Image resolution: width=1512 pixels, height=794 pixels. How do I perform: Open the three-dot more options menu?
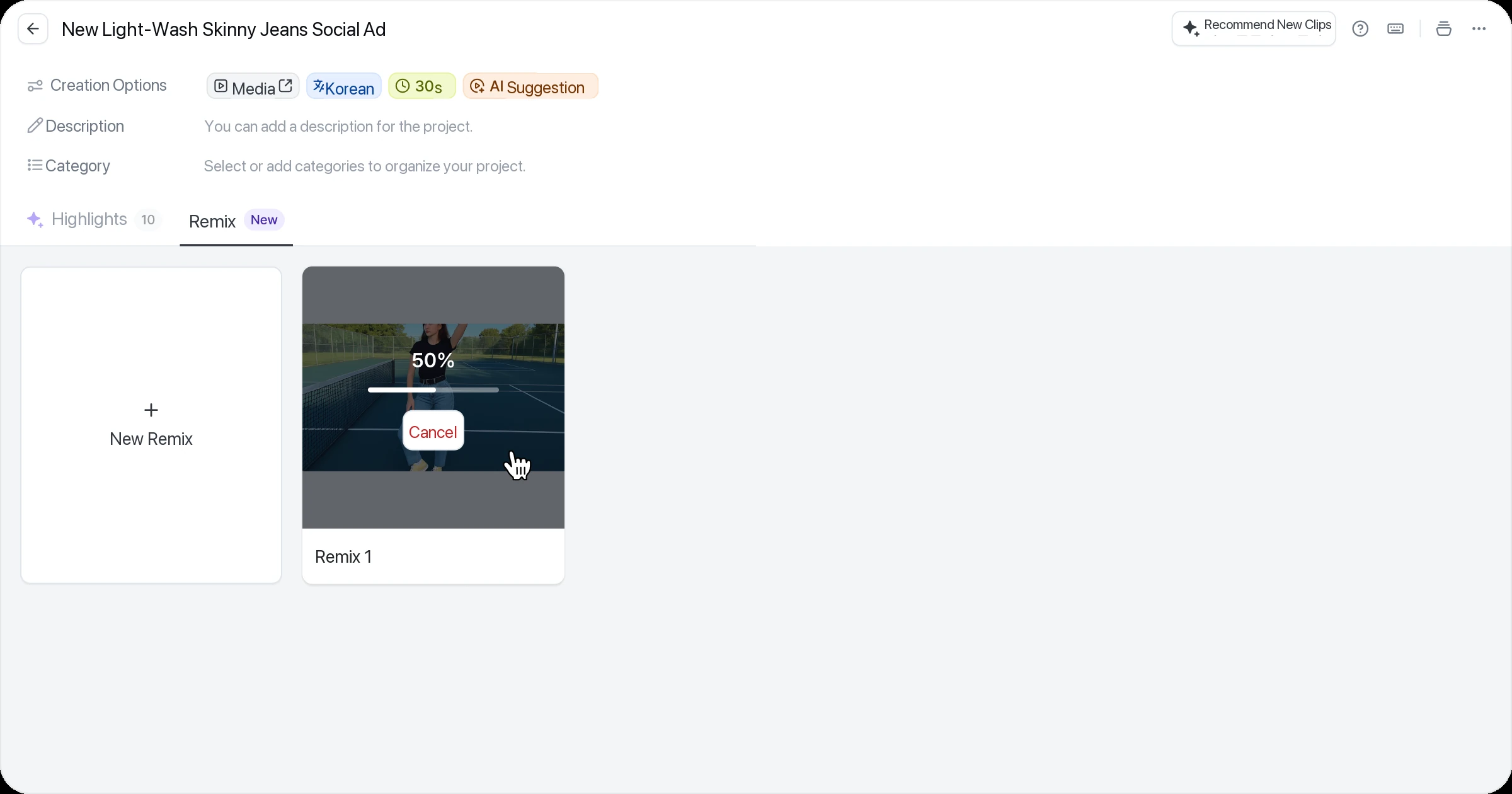pyautogui.click(x=1479, y=29)
